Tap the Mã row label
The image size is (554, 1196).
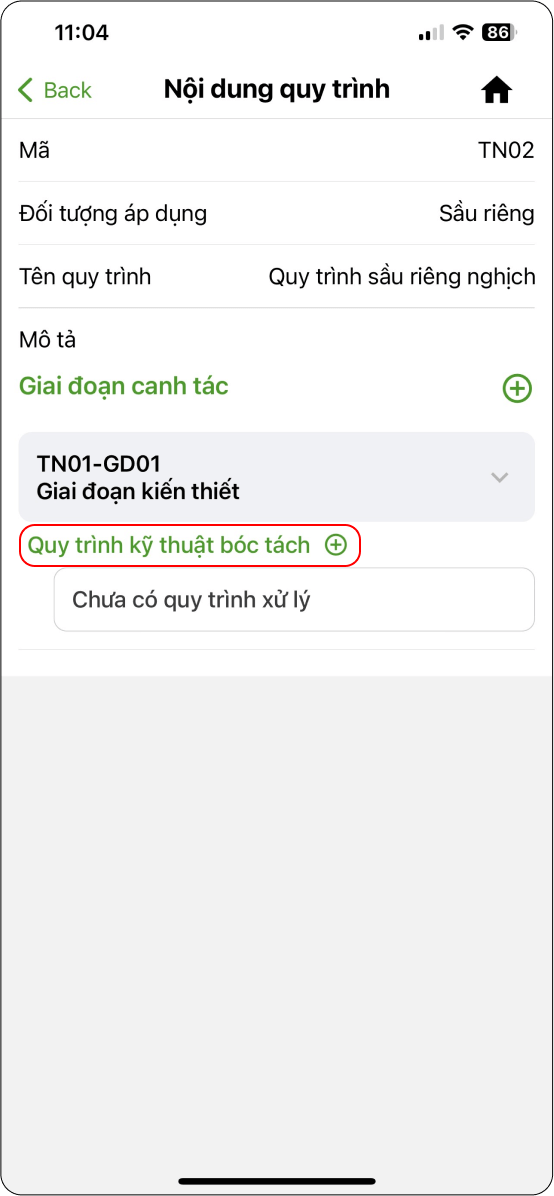coord(34,150)
